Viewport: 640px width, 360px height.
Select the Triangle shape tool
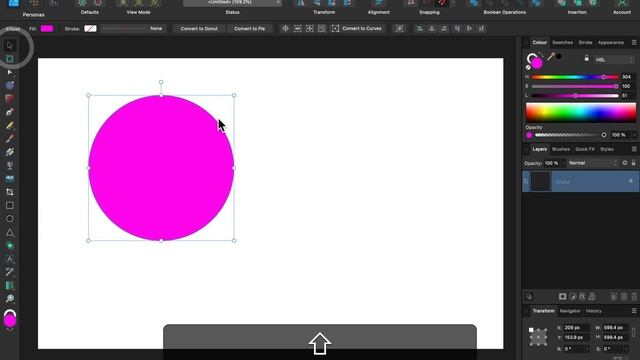pyautogui.click(x=10, y=232)
